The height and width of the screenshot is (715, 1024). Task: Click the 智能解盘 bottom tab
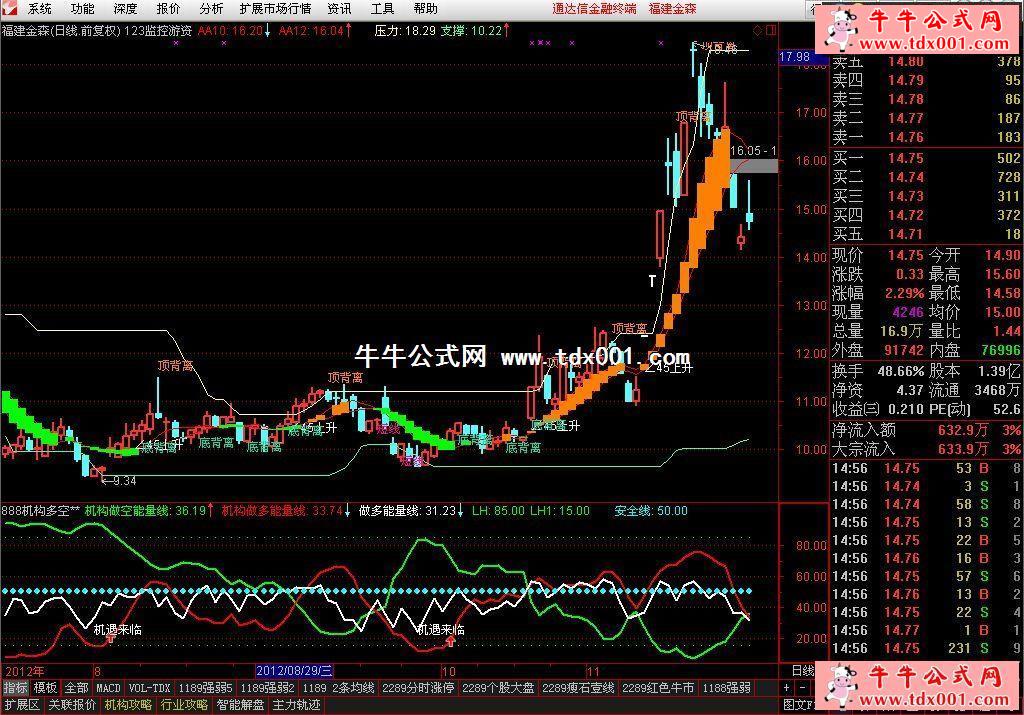240,705
